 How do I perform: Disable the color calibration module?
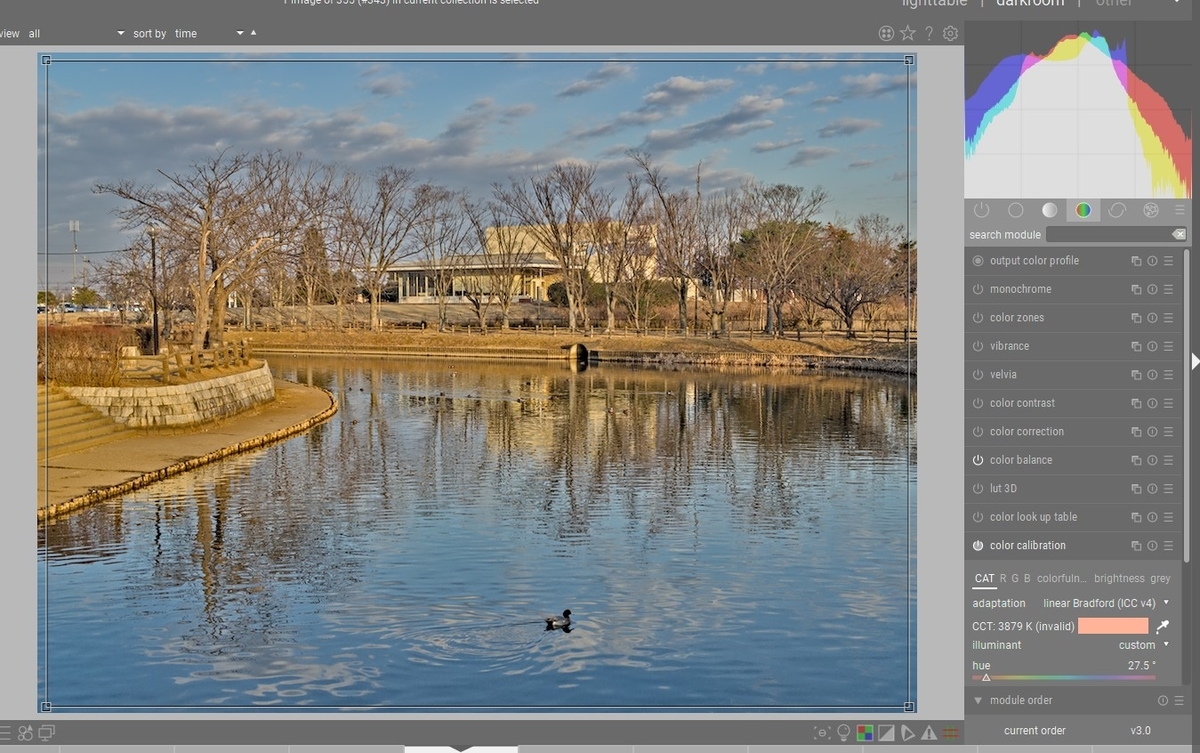pos(978,546)
